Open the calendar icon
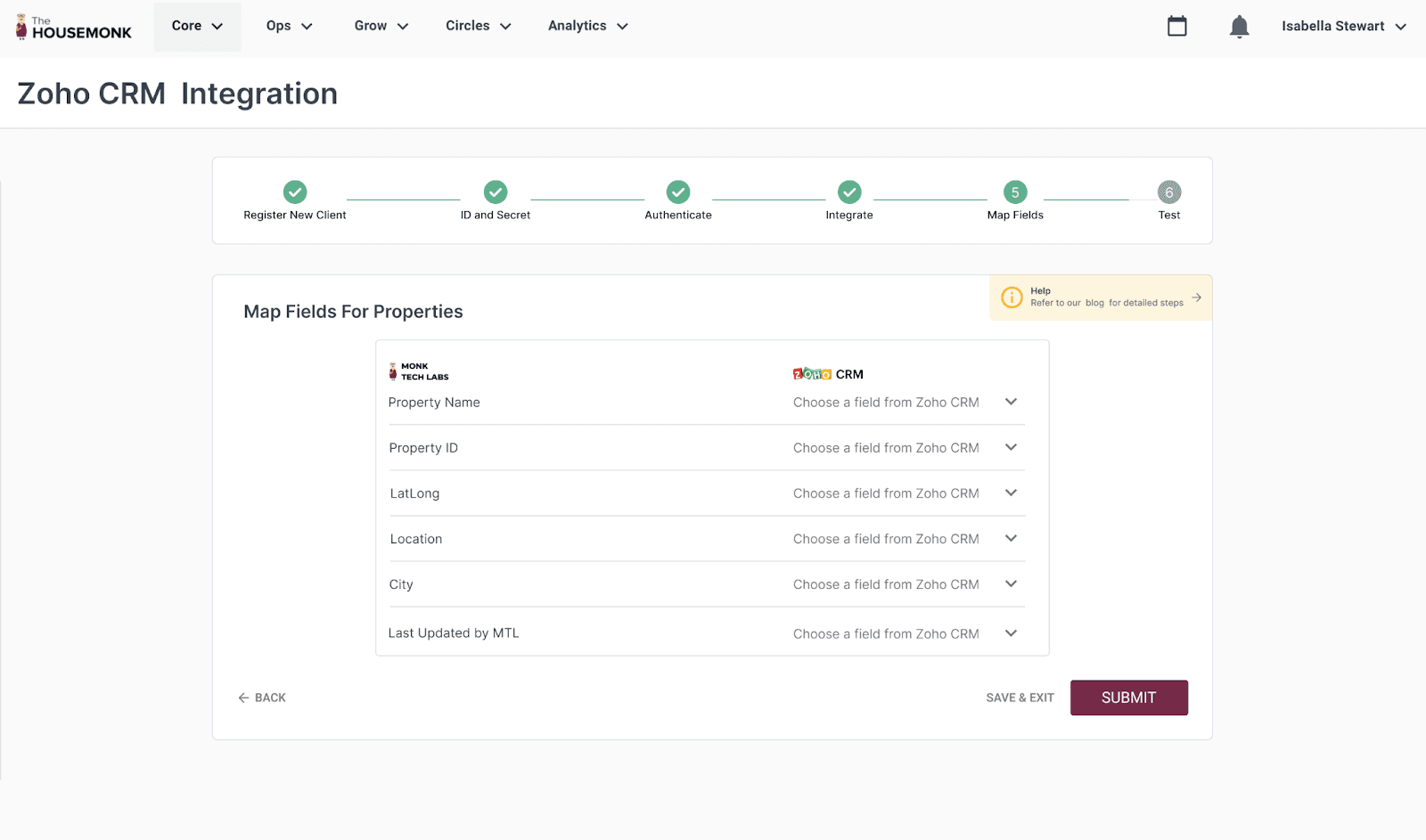 pos(1176,27)
